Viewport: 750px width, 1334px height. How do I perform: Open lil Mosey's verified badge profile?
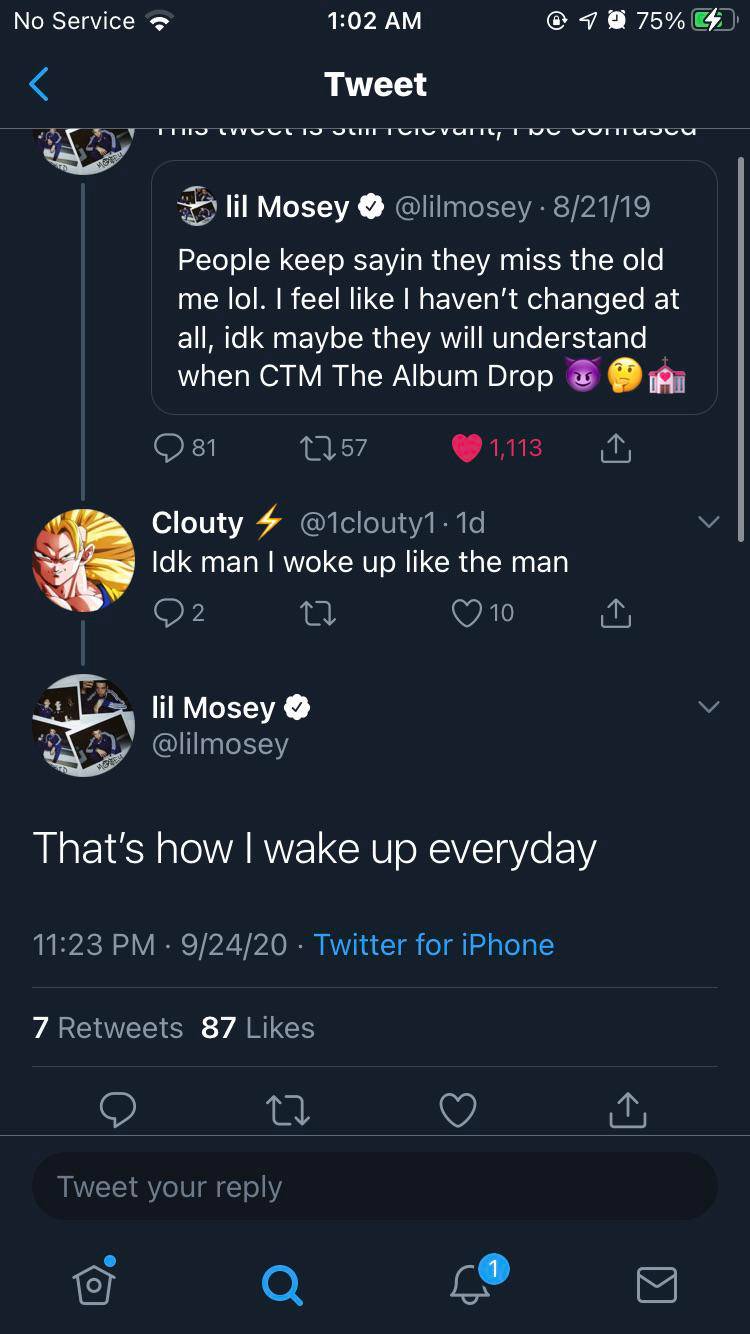(297, 707)
